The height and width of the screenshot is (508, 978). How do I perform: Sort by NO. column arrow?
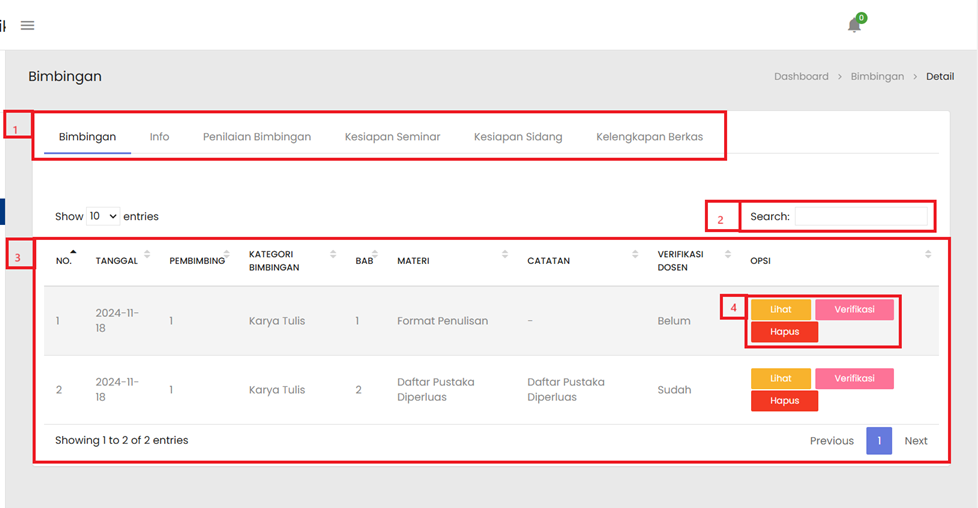click(x=73, y=253)
